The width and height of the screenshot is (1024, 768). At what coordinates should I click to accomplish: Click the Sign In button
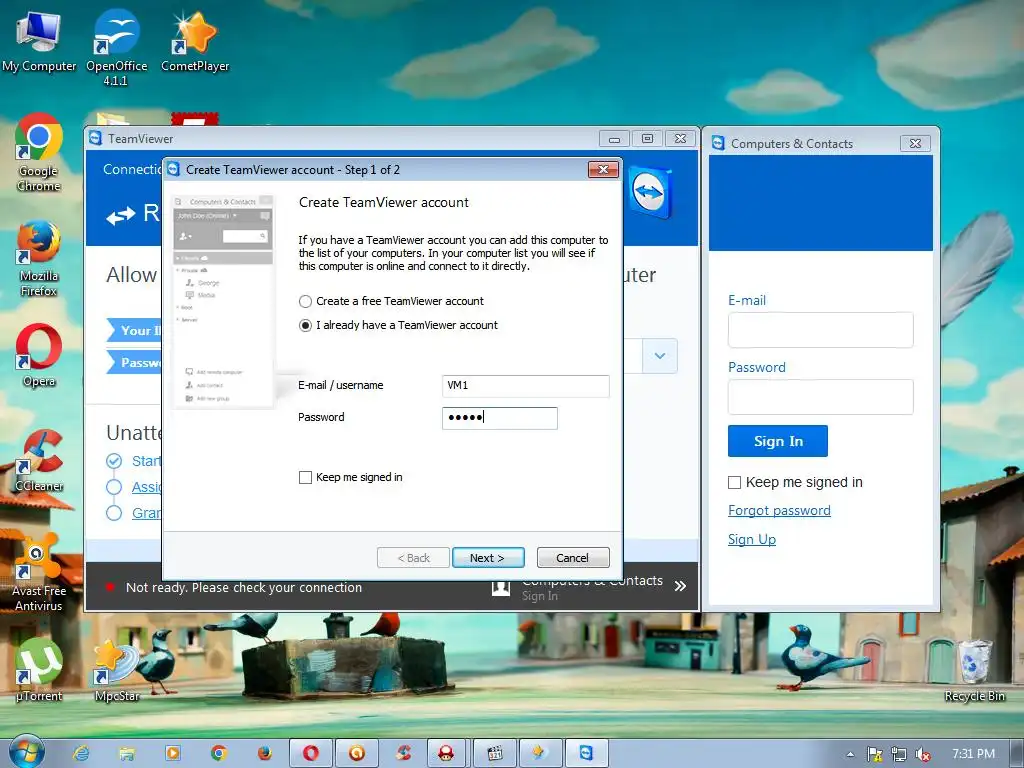pyautogui.click(x=778, y=441)
